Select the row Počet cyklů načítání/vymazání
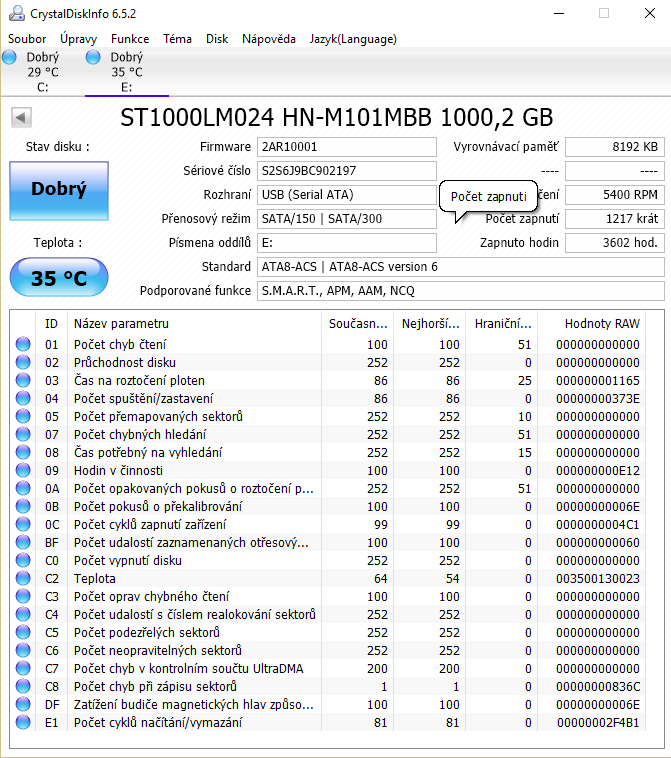Viewport: 671px width, 758px height. pyautogui.click(x=328, y=722)
